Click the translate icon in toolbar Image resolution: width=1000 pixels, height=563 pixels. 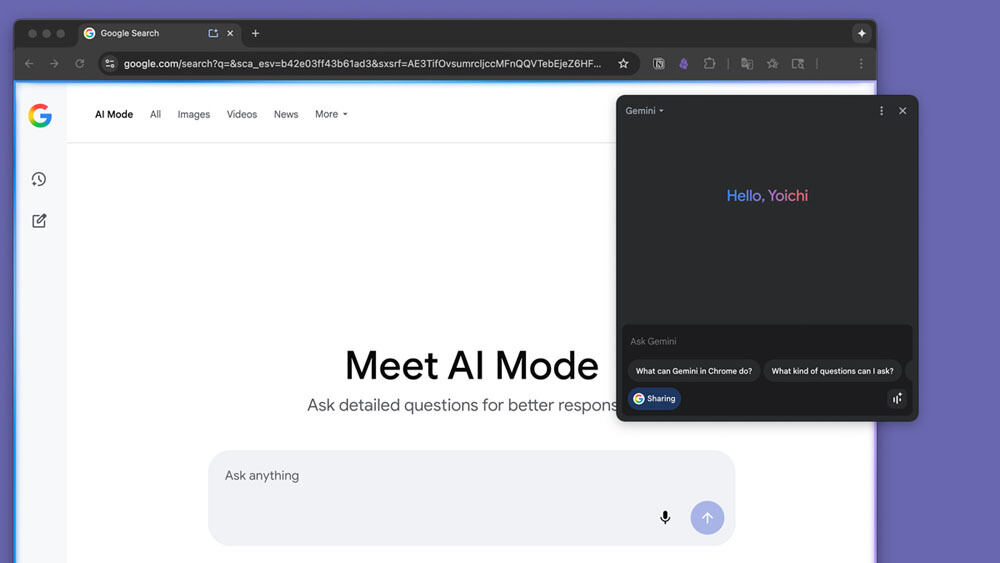click(747, 64)
